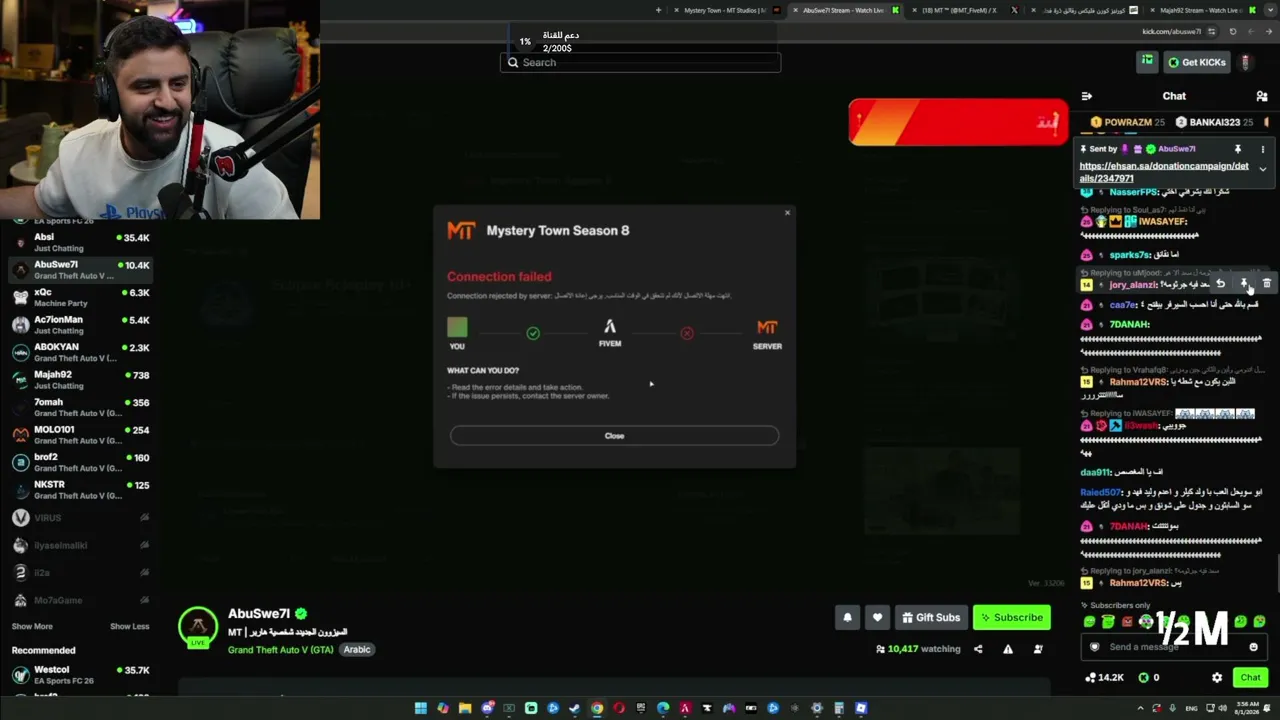Open Microsoft Edge from the taskbar
This screenshot has width=1280, height=720.
pyautogui.click(x=663, y=708)
